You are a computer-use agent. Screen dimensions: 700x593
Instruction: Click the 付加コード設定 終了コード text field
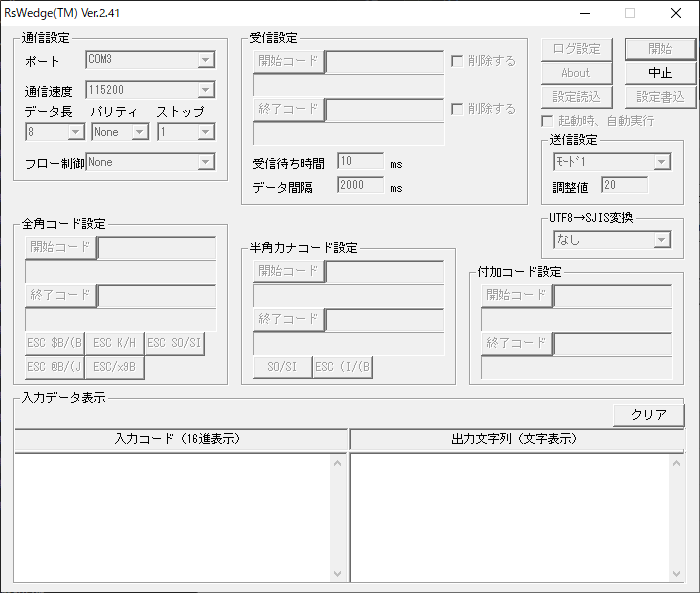coord(612,344)
